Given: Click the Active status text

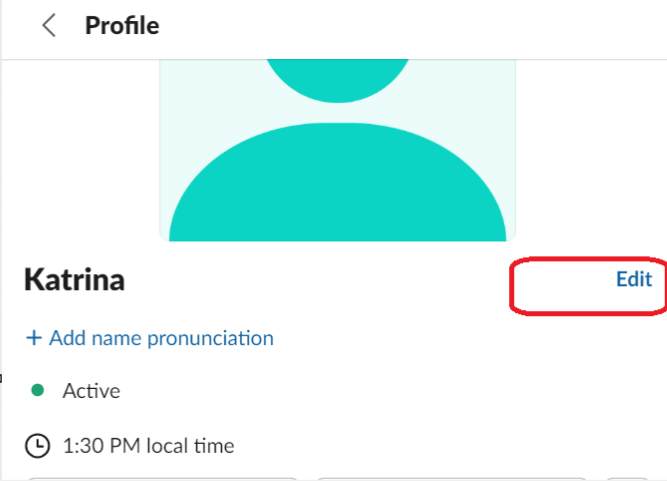Looking at the screenshot, I should click(x=91, y=390).
